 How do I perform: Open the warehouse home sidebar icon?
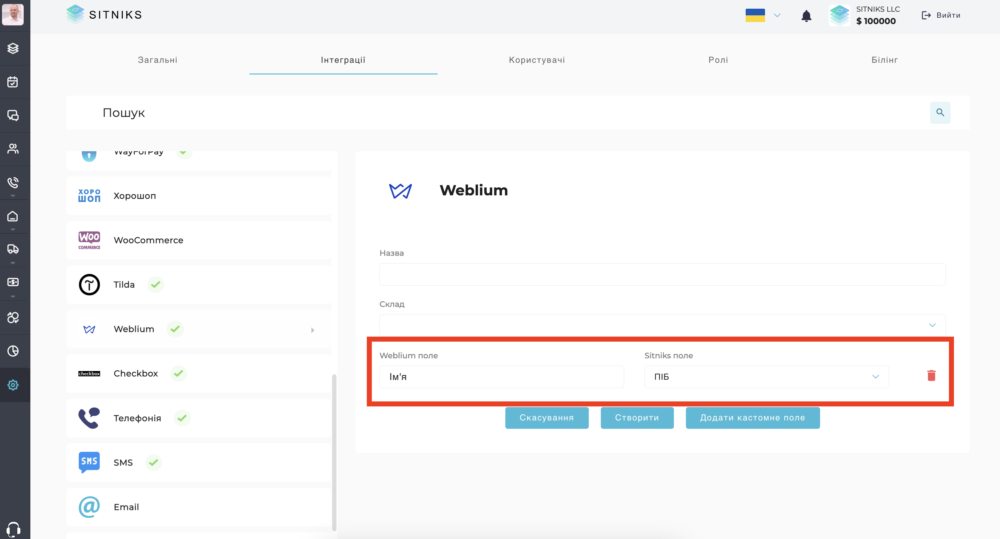click(13, 216)
